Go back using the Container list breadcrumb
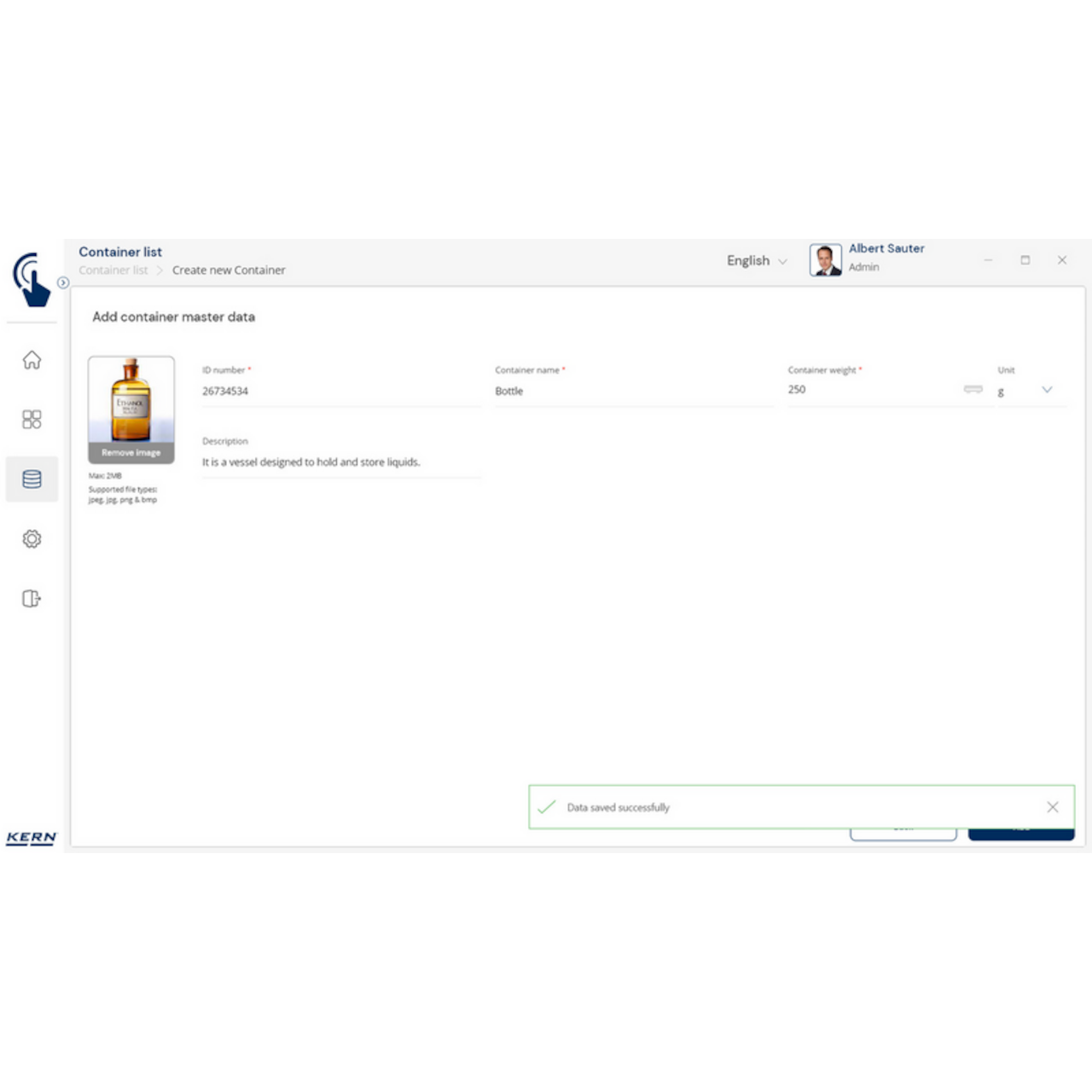The width and height of the screenshot is (1092, 1092). pyautogui.click(x=113, y=270)
